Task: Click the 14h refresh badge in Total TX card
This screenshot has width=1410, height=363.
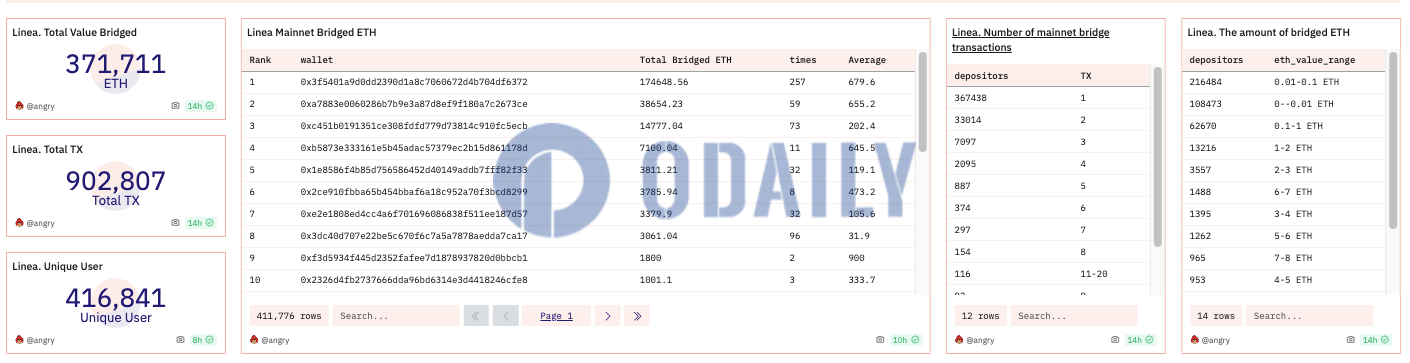Action: (201, 223)
